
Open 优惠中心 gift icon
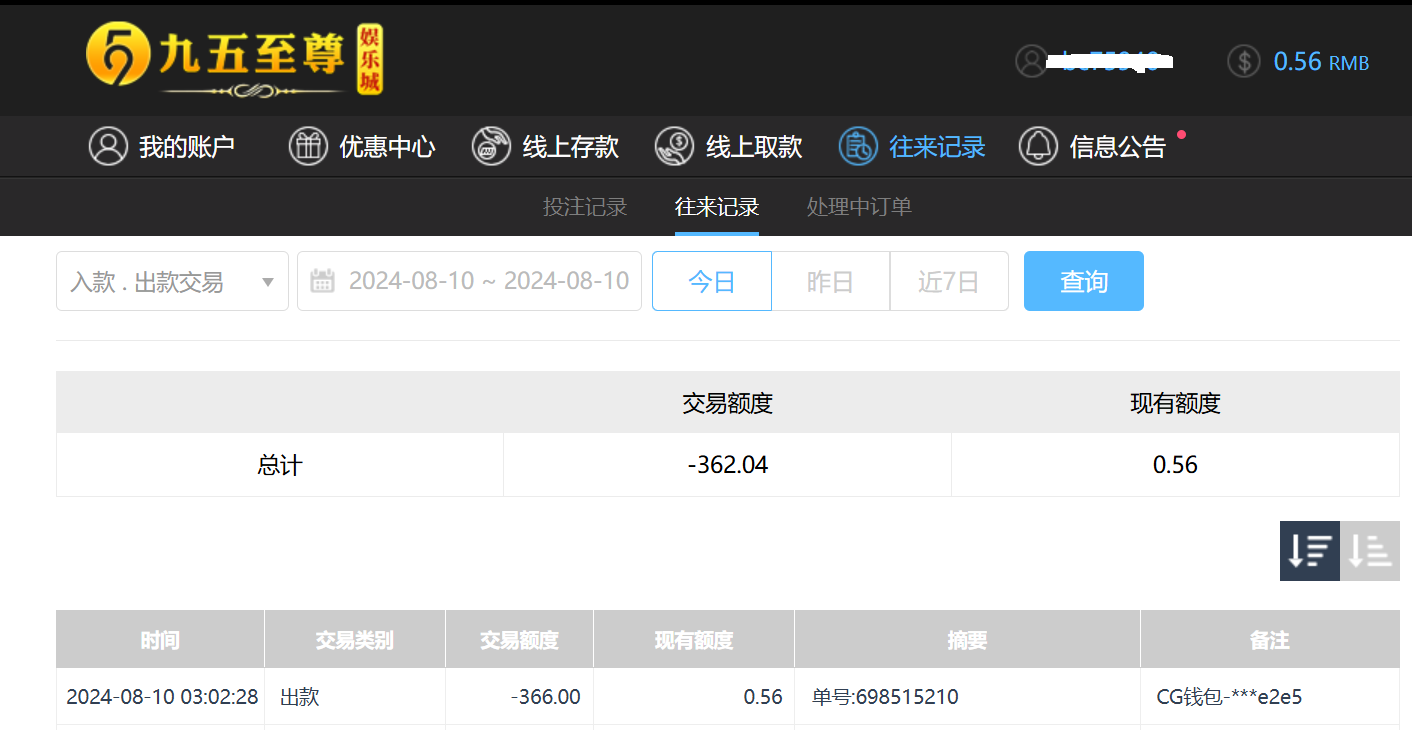tap(308, 147)
